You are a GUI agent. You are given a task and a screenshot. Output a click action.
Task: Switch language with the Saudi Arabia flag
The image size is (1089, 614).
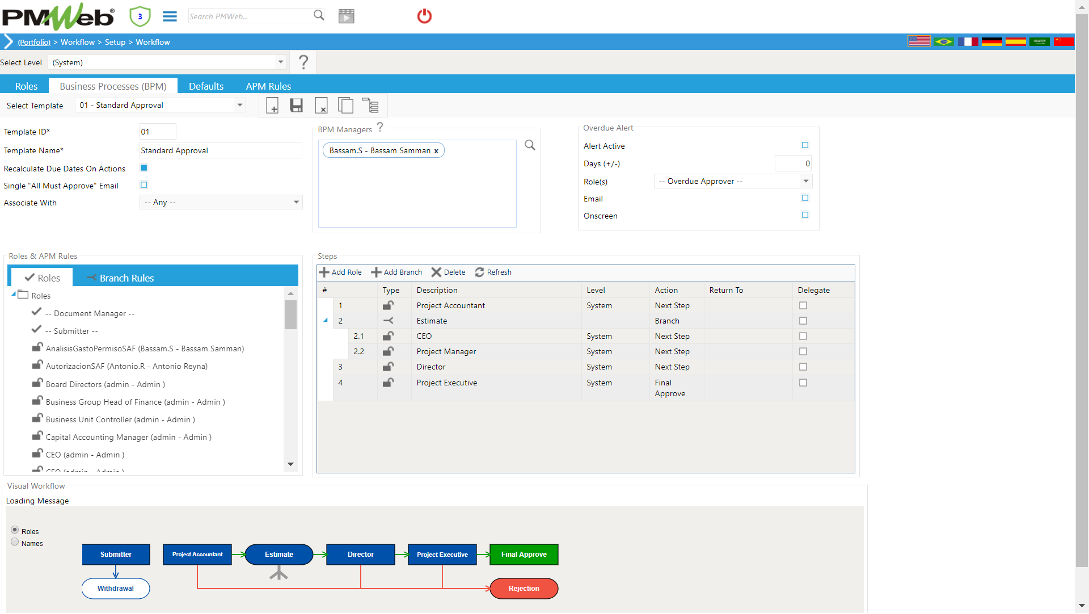(x=1040, y=42)
